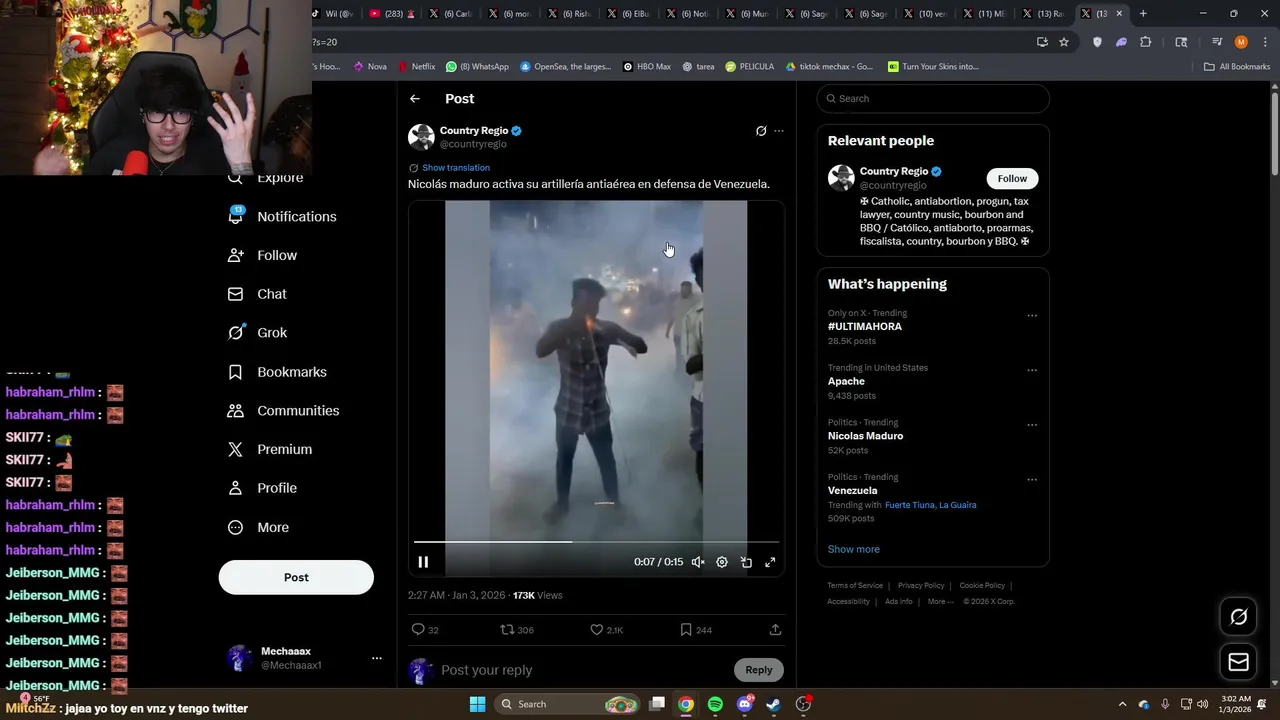
Task: Expand the video to fullscreen
Action: coord(770,562)
